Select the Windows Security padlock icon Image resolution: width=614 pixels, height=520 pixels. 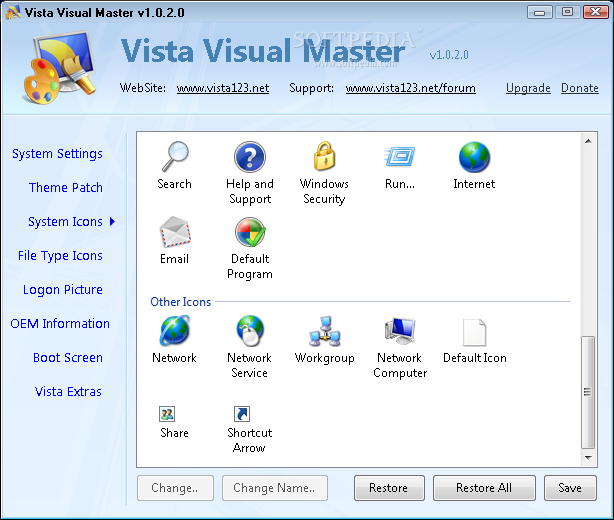(325, 156)
